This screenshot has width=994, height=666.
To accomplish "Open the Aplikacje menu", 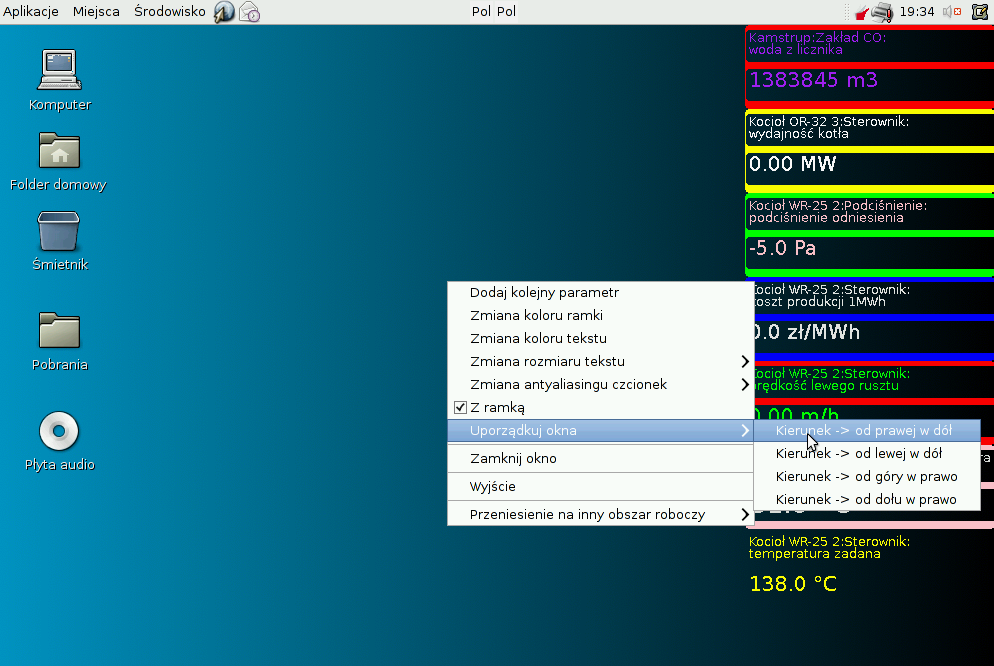I will [x=30, y=11].
